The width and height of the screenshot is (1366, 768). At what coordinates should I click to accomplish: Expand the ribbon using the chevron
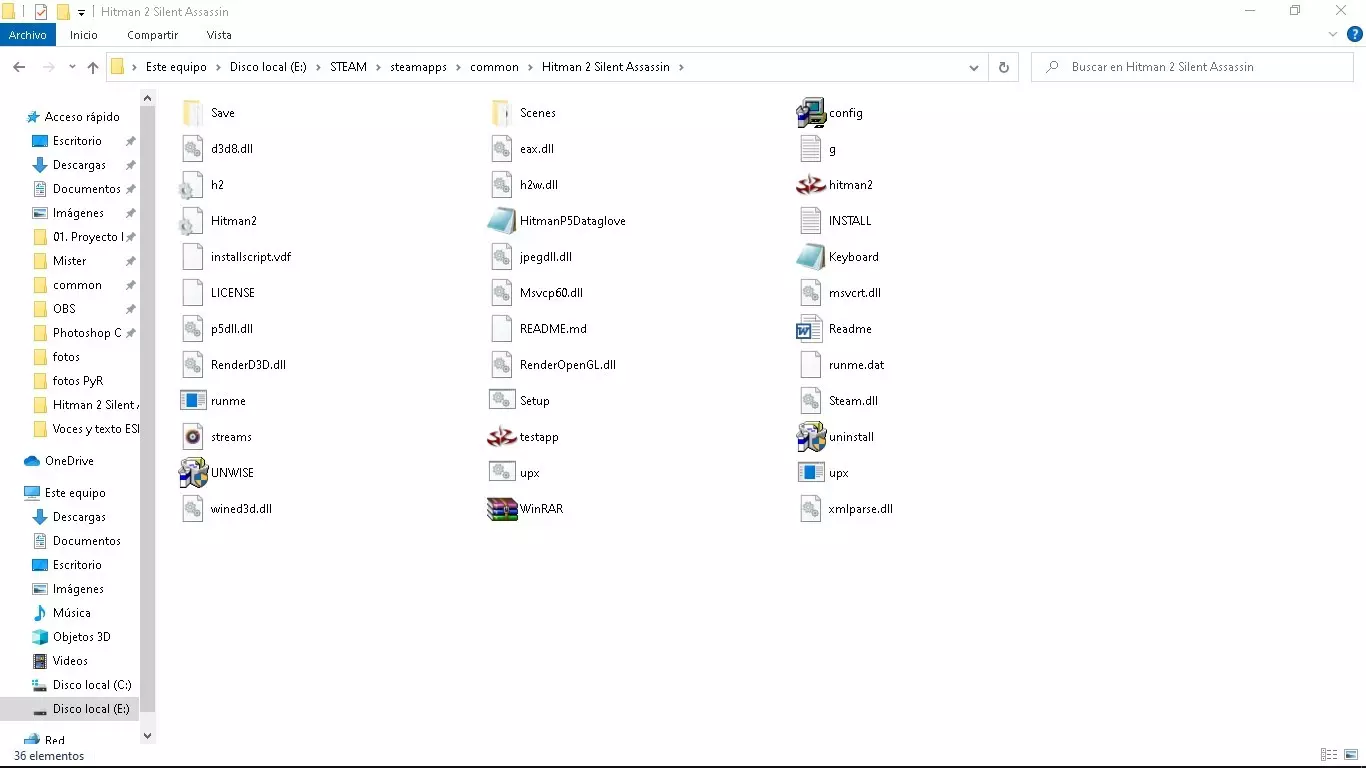[x=1333, y=34]
